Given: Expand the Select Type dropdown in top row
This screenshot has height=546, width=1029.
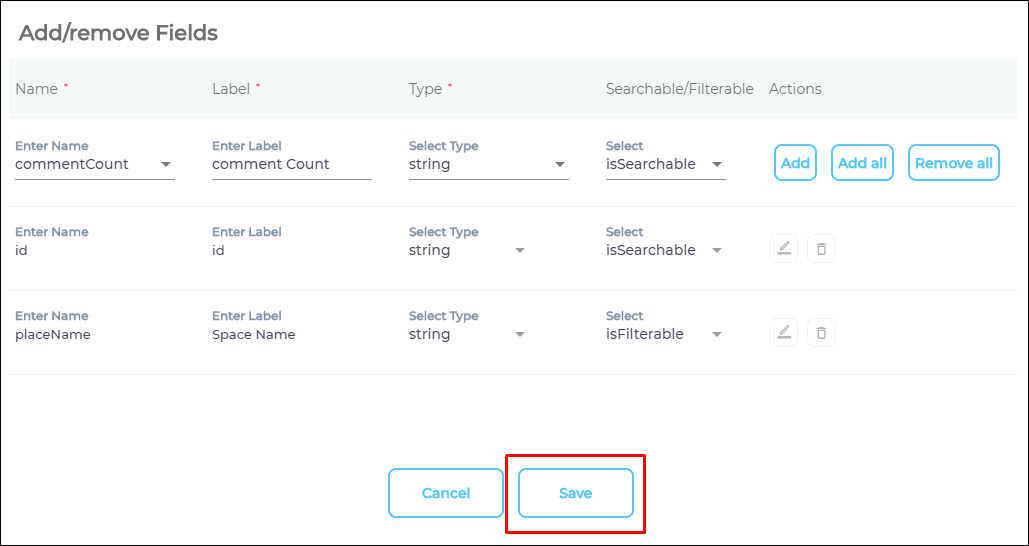Looking at the screenshot, I should [x=560, y=165].
